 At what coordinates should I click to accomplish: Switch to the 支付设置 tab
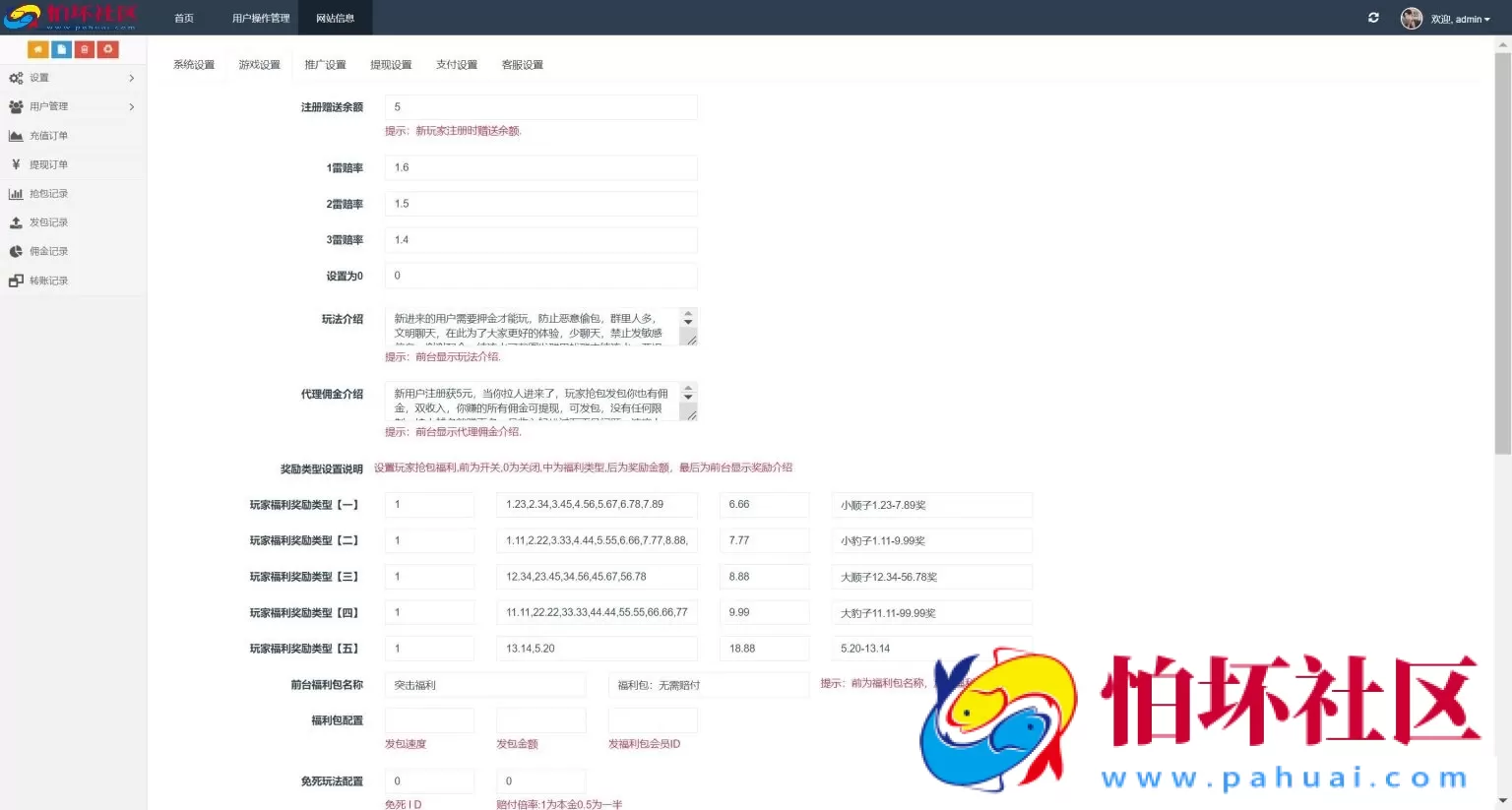[x=457, y=64]
